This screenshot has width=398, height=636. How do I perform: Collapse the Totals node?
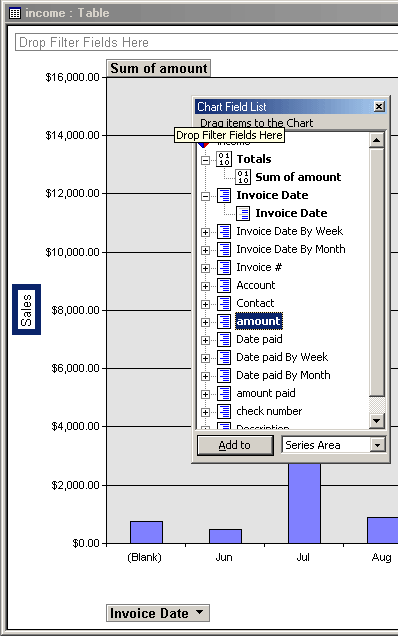coord(205,160)
